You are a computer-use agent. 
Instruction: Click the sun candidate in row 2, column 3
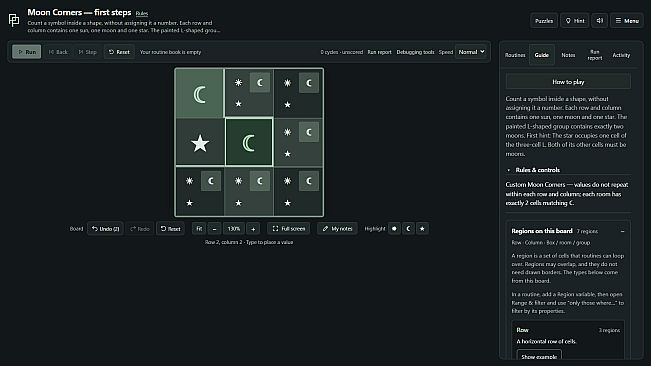point(287,132)
